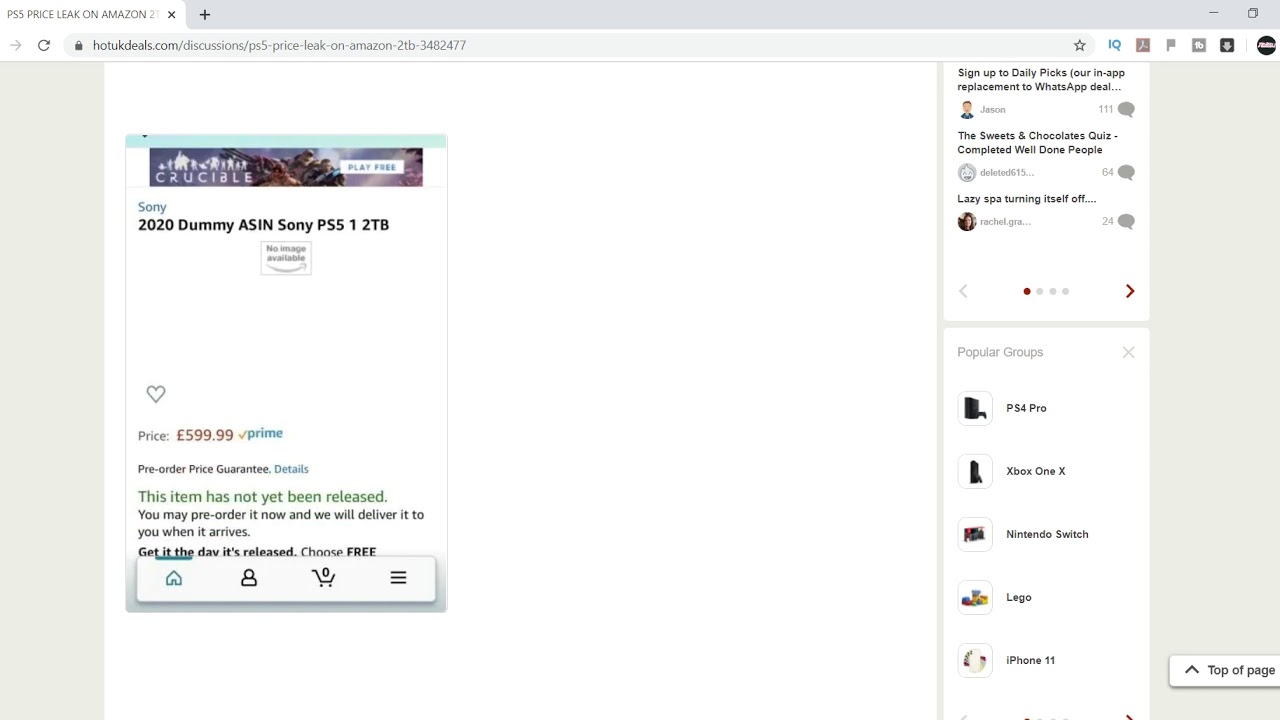The width and height of the screenshot is (1280, 720).
Task: Select the fourth carousel page dot
Action: pos(1066,291)
